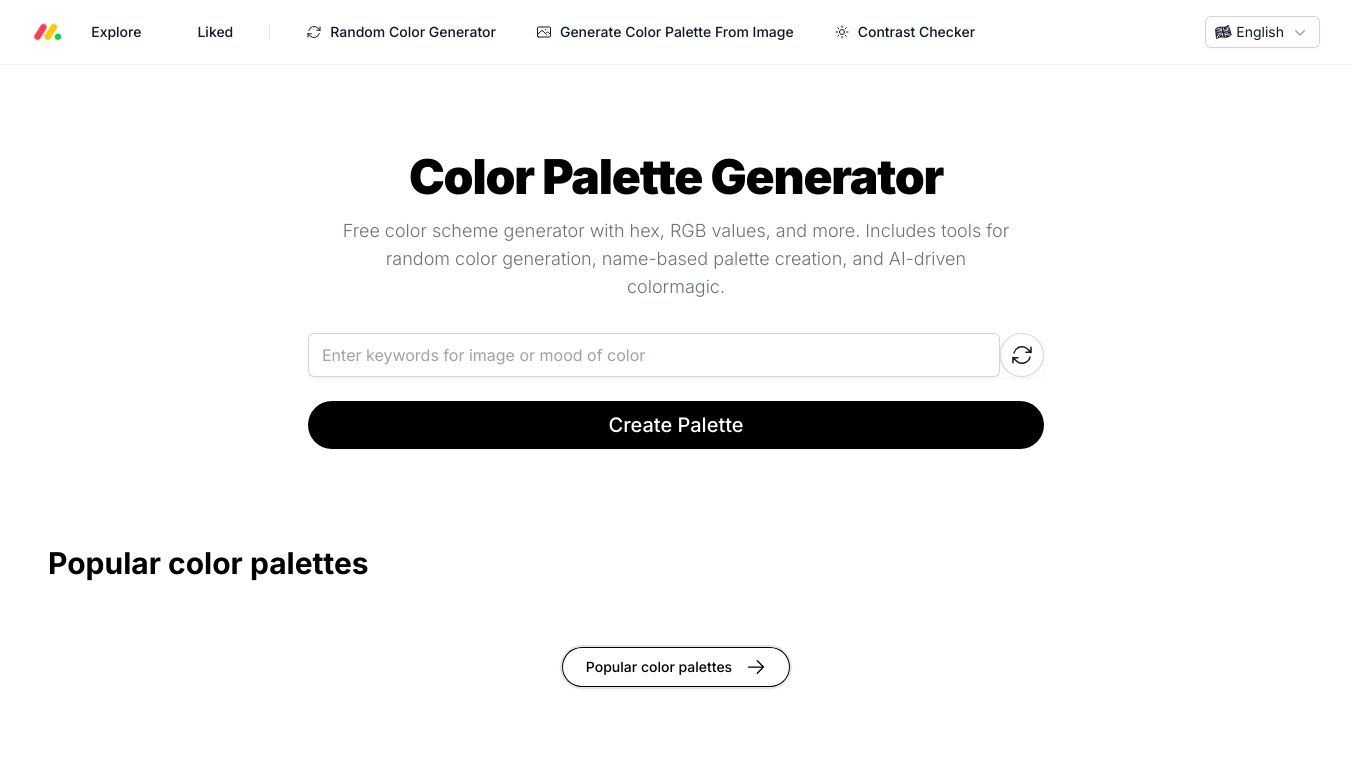The image size is (1352, 760).
Task: Navigate to the Contrast Checker tool
Action: (916, 32)
